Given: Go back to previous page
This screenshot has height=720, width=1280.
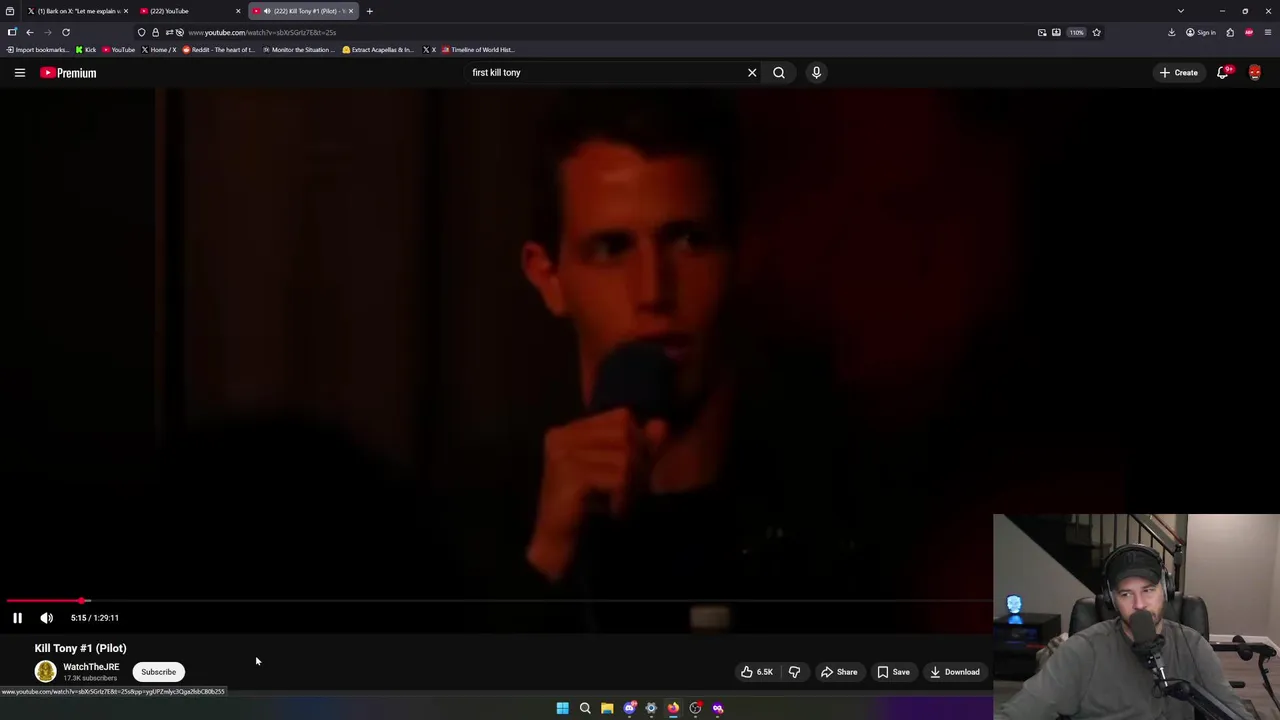Looking at the screenshot, I should [29, 32].
